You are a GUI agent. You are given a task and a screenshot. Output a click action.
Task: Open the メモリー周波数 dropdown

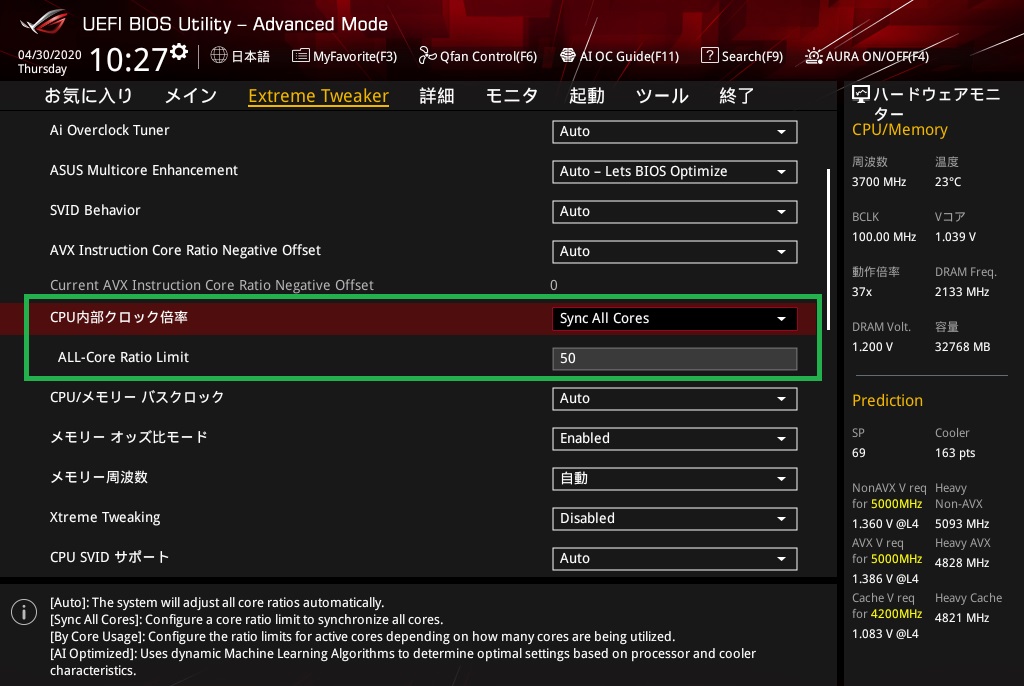coord(674,478)
